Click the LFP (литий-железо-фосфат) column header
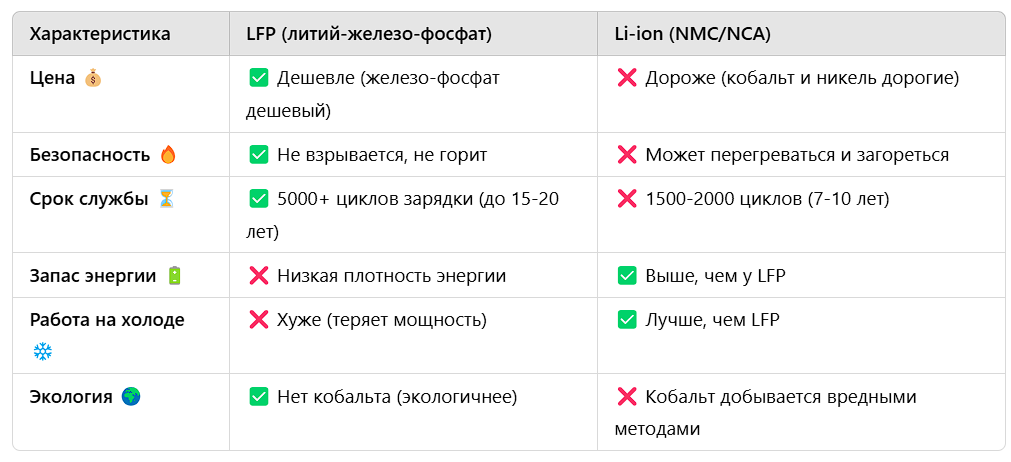 point(369,34)
